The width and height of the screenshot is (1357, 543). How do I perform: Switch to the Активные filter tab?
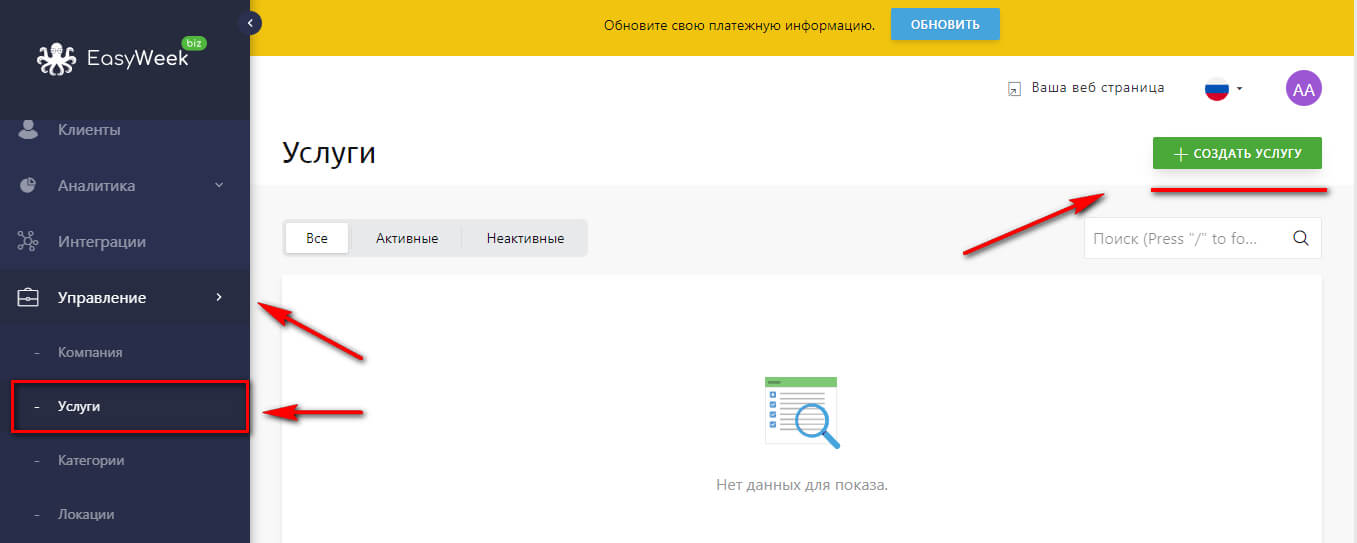pos(406,238)
